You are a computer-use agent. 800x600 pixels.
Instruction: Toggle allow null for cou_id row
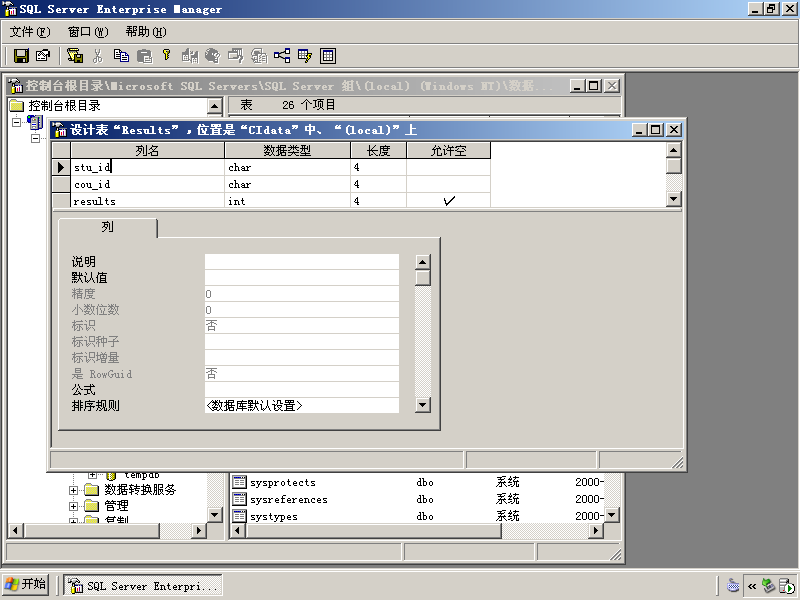click(x=448, y=184)
